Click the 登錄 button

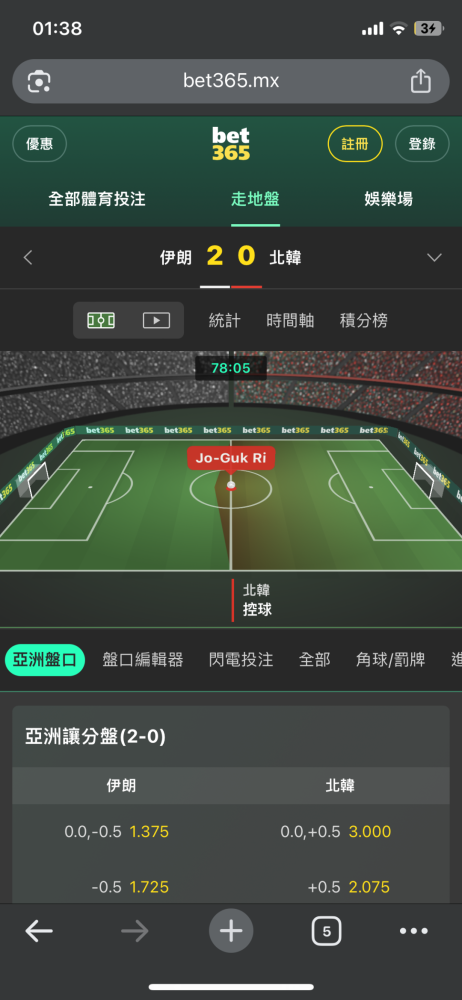422,143
